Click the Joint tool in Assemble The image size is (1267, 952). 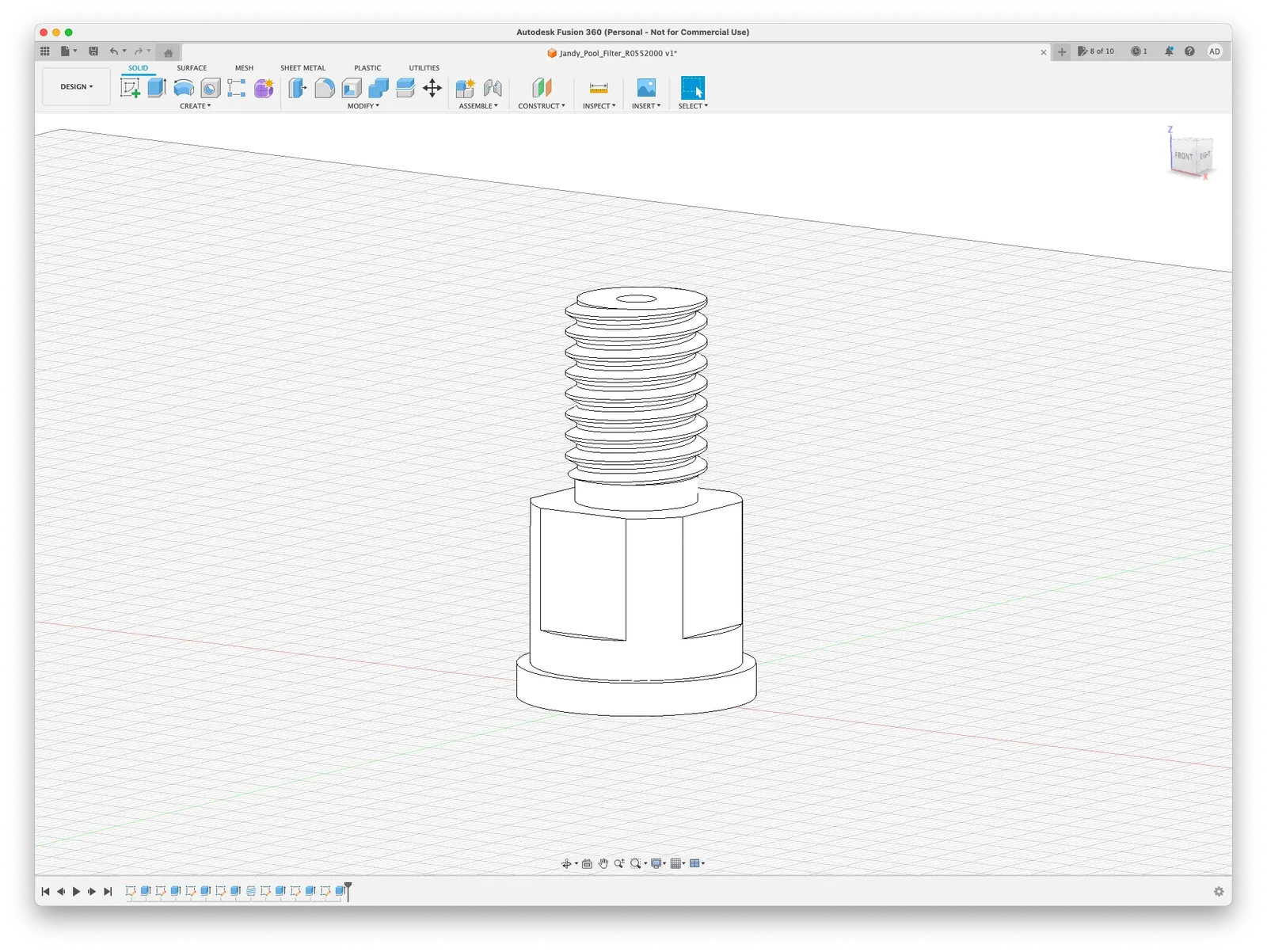coord(493,88)
